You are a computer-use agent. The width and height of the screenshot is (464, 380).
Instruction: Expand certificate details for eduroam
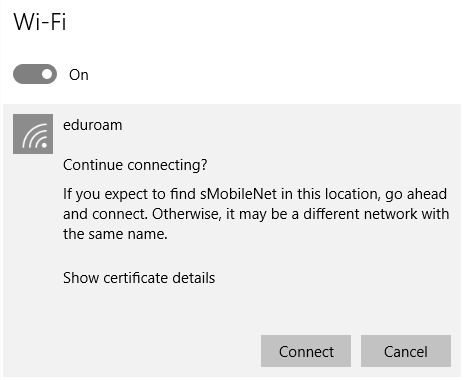139,278
